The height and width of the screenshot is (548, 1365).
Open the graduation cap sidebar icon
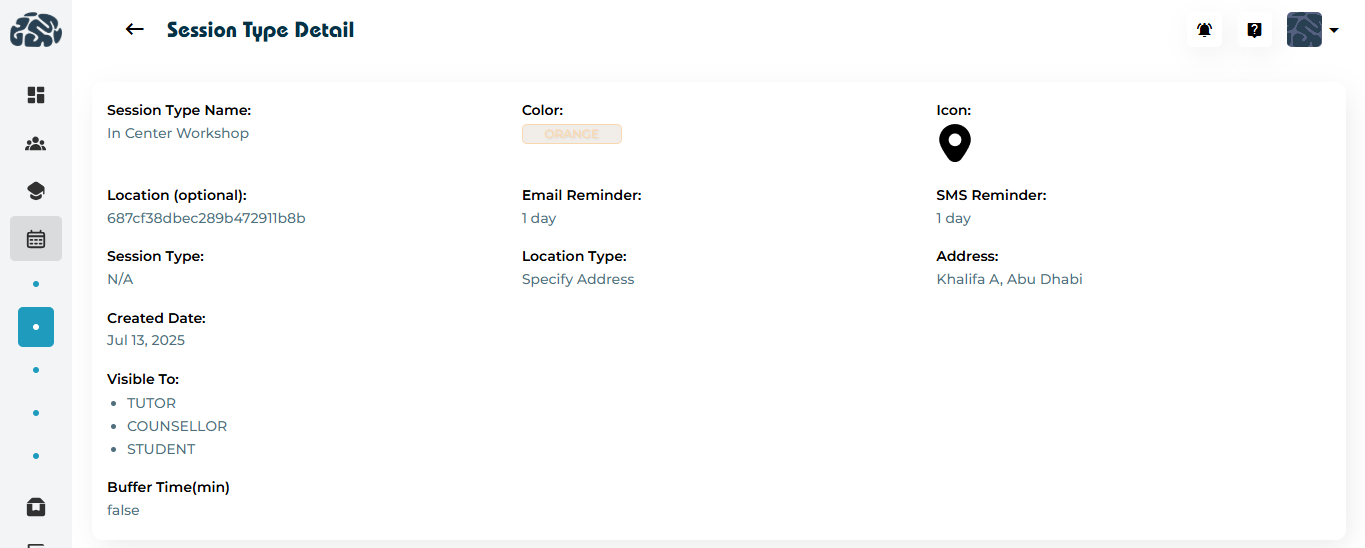click(36, 191)
